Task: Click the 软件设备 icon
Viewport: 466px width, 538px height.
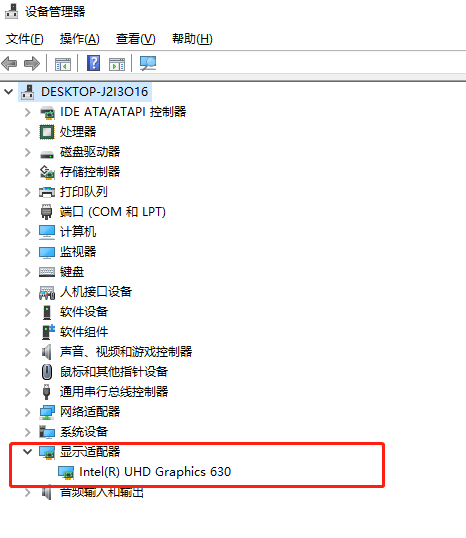Action: 47,312
